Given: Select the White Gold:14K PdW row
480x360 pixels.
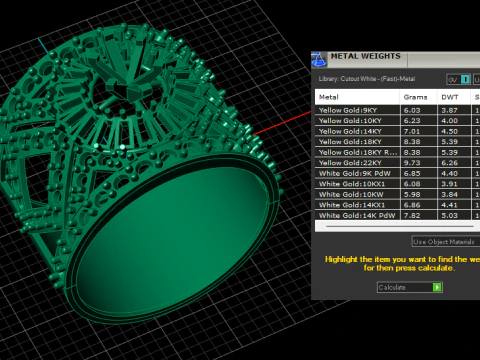Looking at the screenshot, I should point(397,216).
